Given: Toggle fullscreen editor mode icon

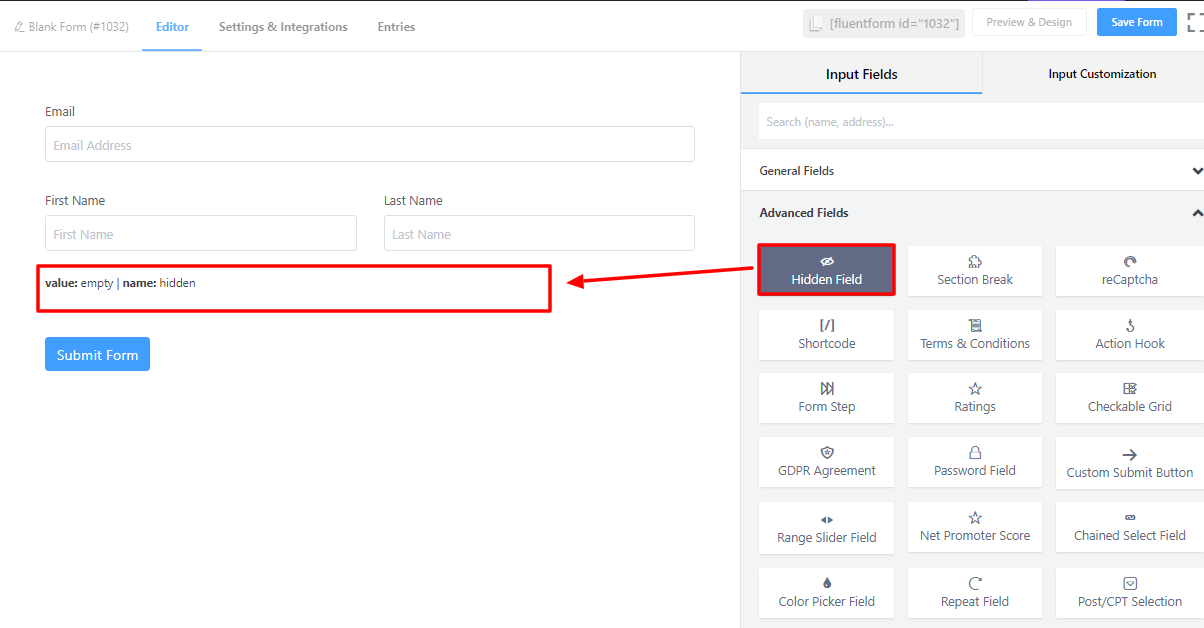Looking at the screenshot, I should pos(1195,22).
